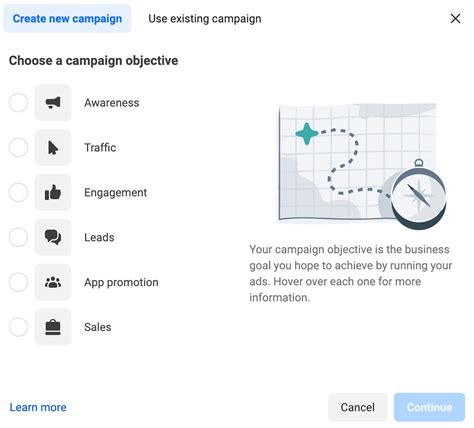The height and width of the screenshot is (428, 474).
Task: Click the map and compass illustration
Action: coord(362,166)
